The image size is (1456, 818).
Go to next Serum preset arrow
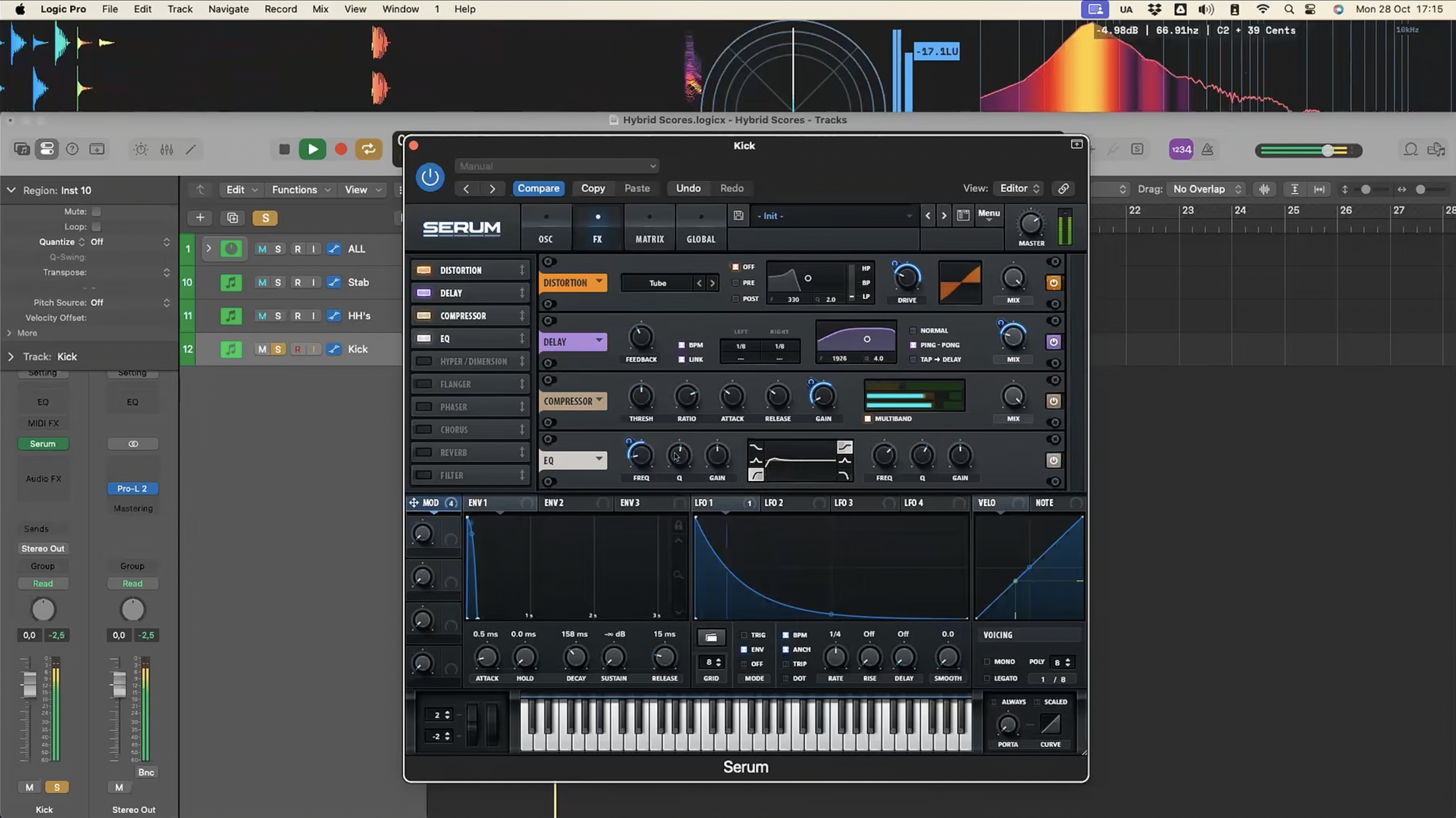tap(943, 216)
